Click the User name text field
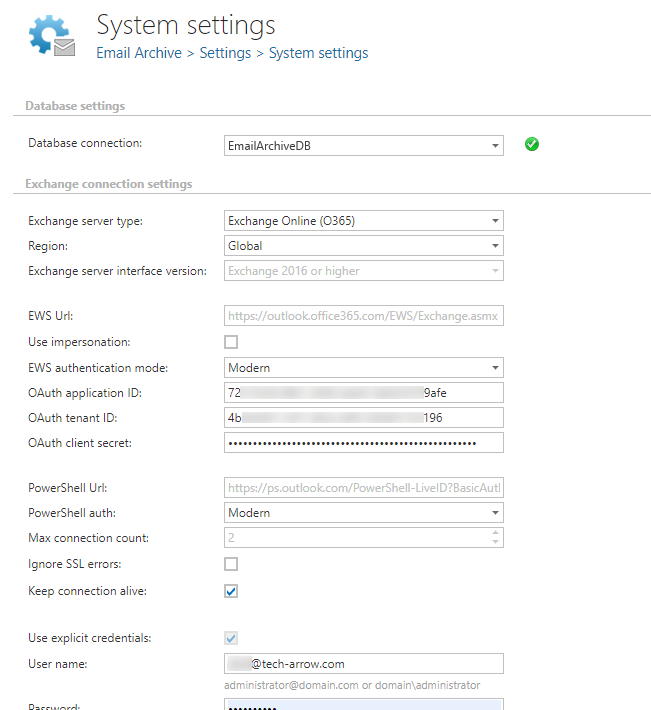Image resolution: width=651 pixels, height=710 pixels. (365, 664)
